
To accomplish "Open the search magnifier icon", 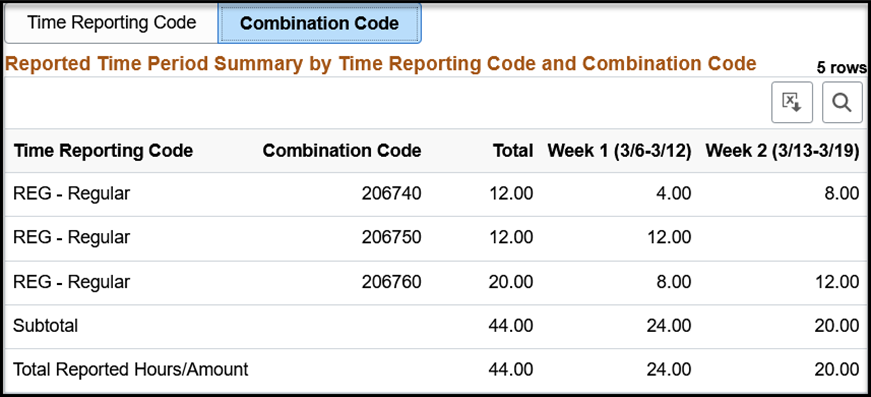I will coord(842,103).
